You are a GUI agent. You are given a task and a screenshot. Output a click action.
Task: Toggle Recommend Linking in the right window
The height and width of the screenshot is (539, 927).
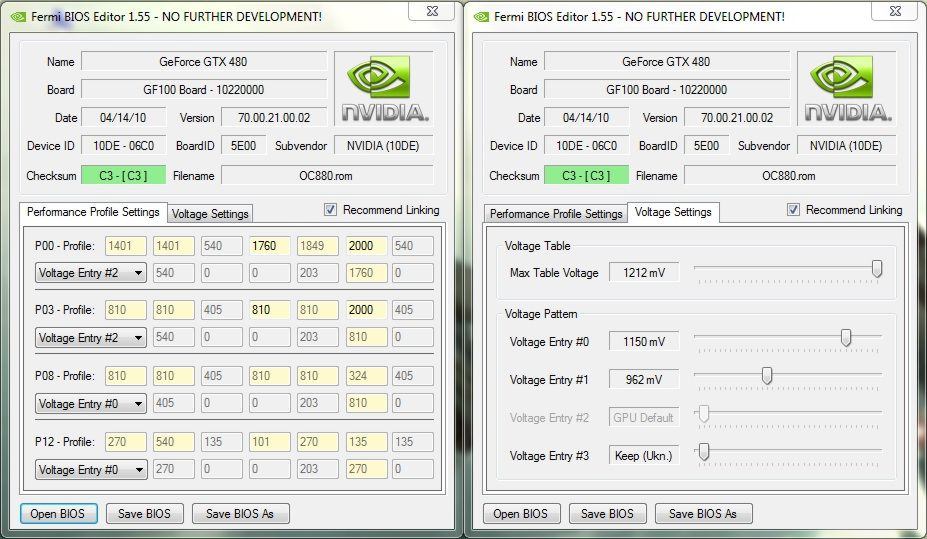tap(793, 210)
